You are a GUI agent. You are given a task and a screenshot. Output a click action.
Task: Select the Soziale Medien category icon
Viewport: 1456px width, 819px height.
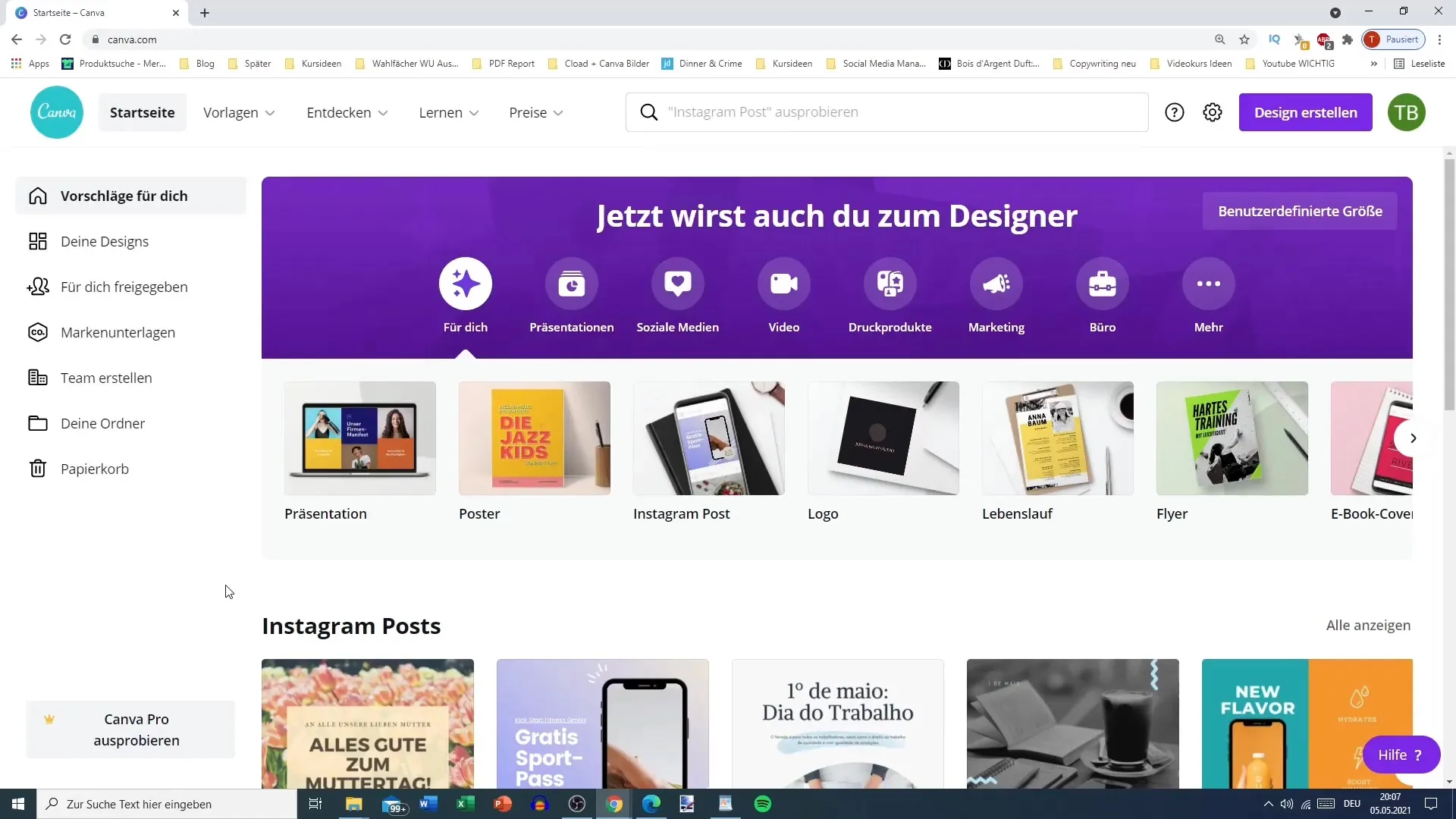[678, 284]
